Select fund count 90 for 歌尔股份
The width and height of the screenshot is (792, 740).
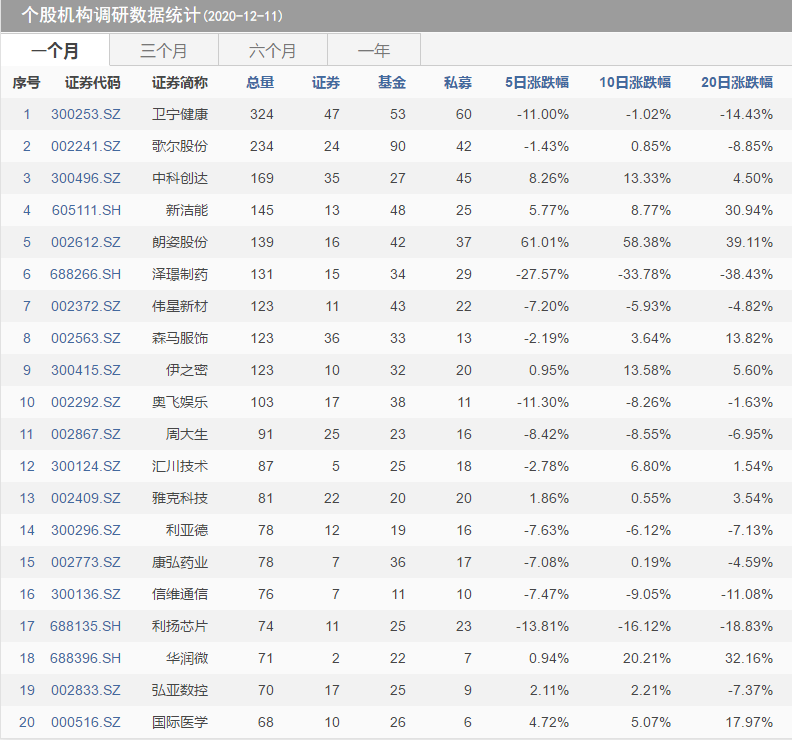coord(398,146)
